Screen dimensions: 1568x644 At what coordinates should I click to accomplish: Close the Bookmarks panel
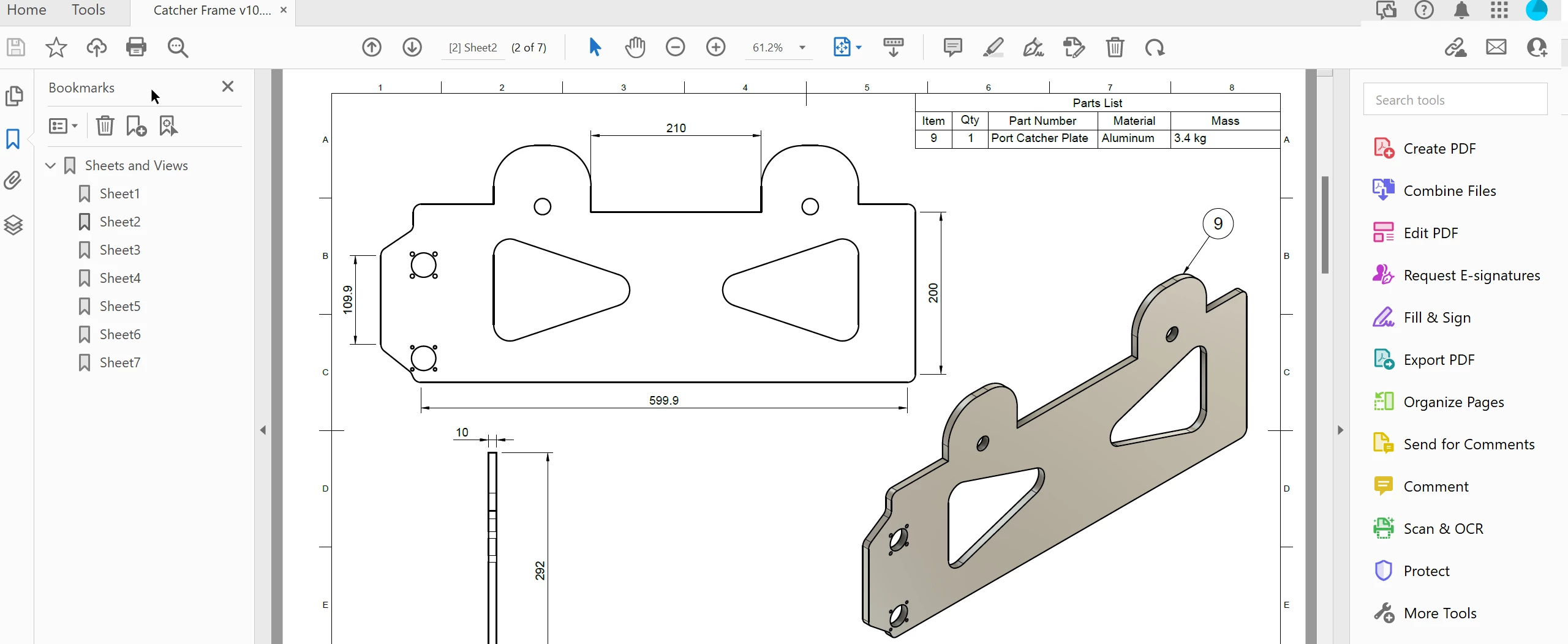tap(228, 86)
